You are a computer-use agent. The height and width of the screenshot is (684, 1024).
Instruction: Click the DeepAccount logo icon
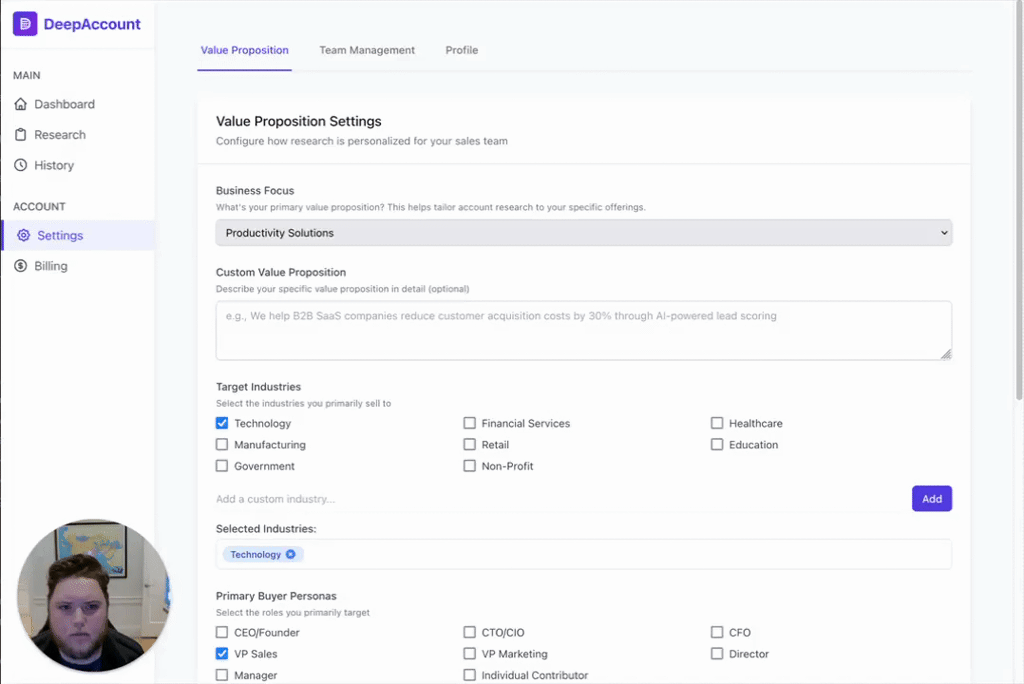click(x=25, y=24)
